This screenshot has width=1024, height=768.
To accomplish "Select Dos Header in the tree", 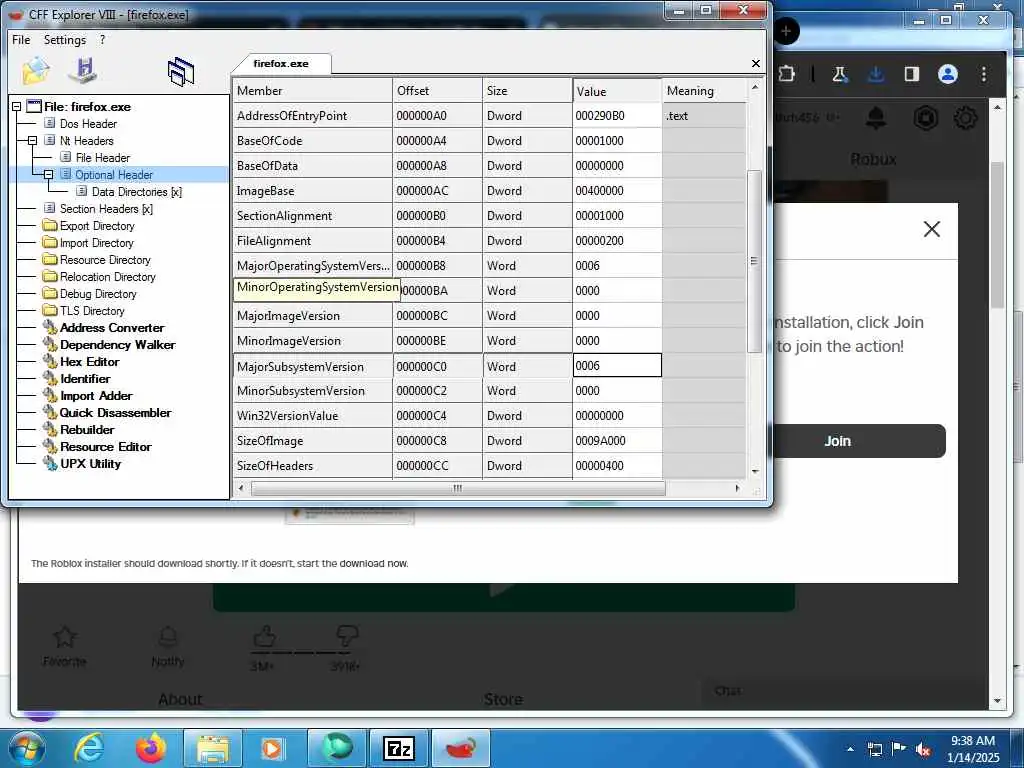I will click(x=88, y=123).
